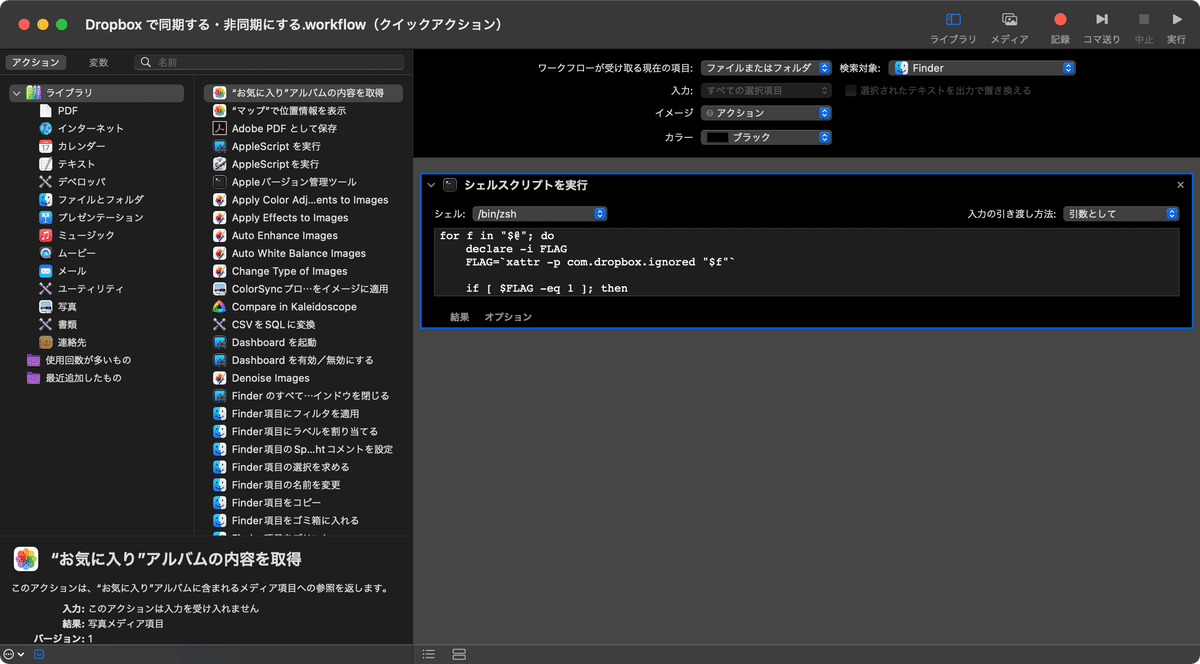Screen dimensions: 1200x664
Task: Open the /bin/zsh shell dropdown
Action: pos(539,214)
